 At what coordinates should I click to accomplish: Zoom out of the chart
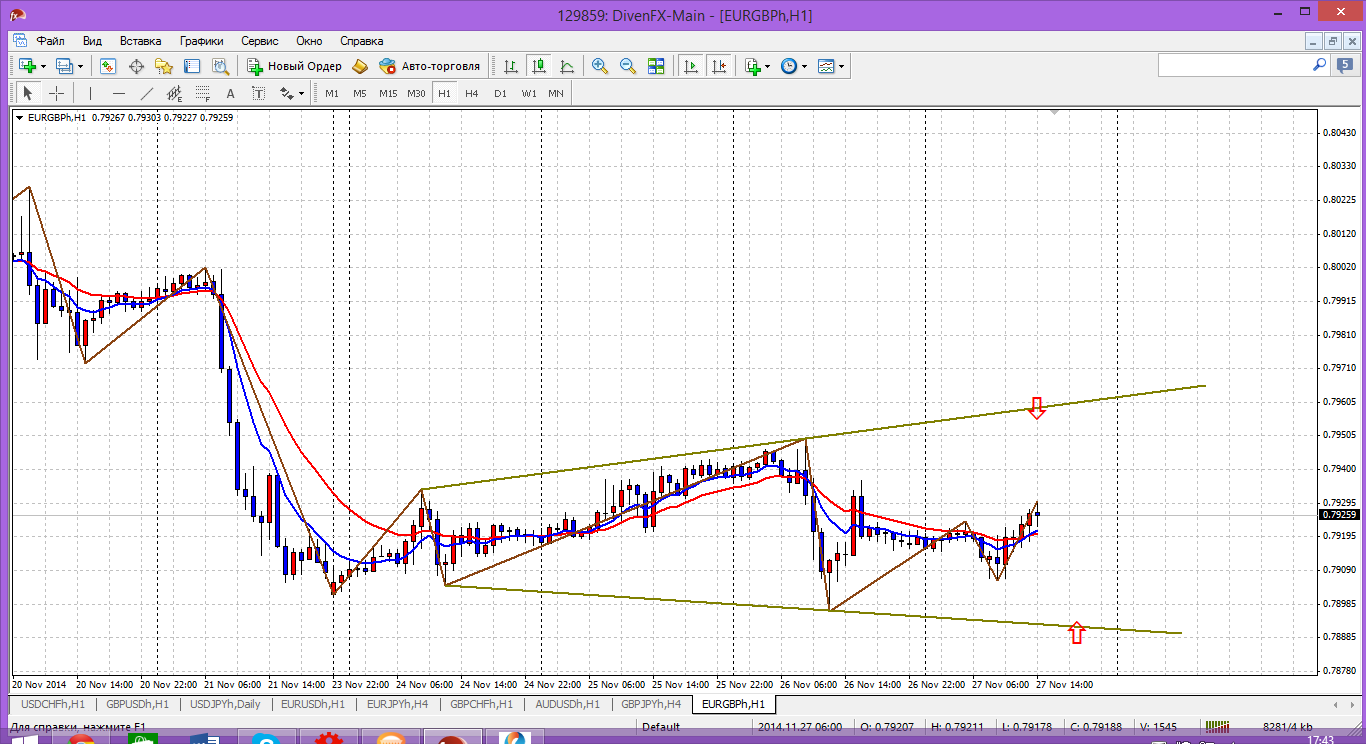(628, 66)
